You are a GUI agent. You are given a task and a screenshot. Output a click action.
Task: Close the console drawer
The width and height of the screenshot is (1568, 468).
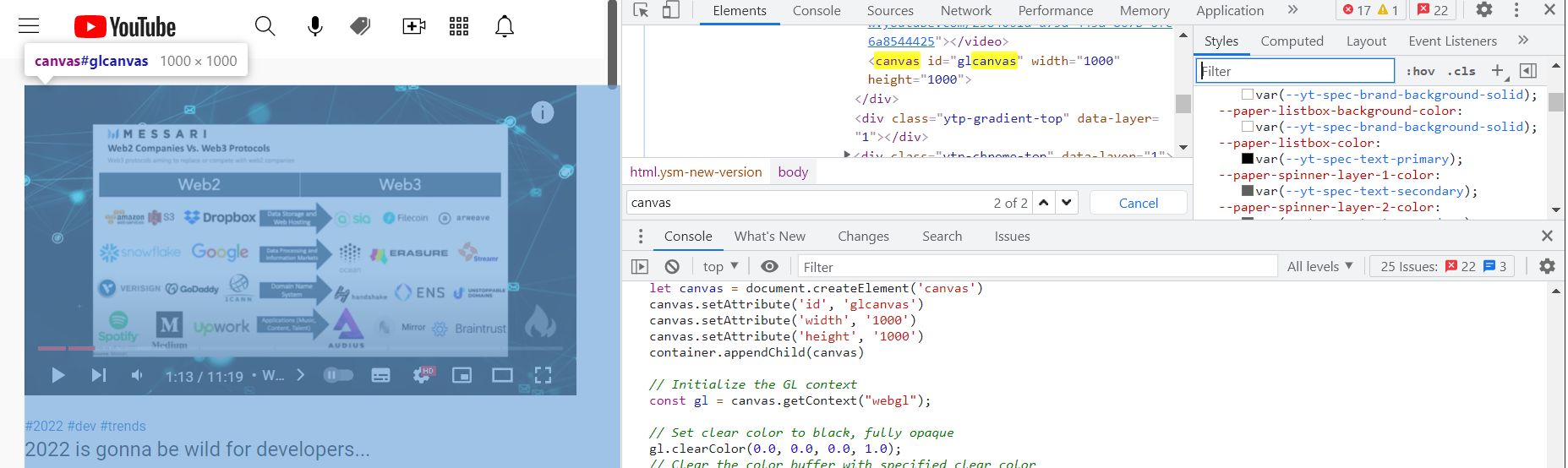point(1547,237)
